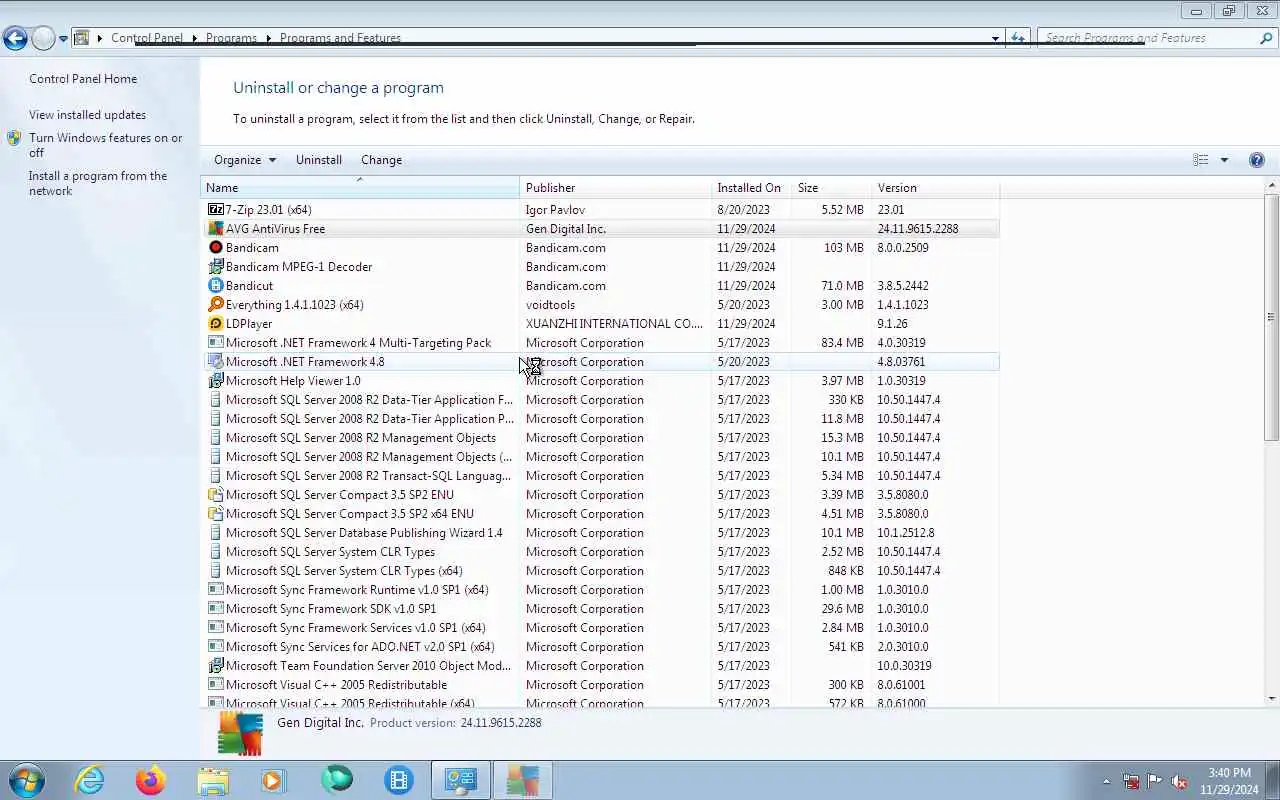The width and height of the screenshot is (1280, 800).
Task: Expand the arrow after Control Panel breadcrumb
Action: coord(194,38)
